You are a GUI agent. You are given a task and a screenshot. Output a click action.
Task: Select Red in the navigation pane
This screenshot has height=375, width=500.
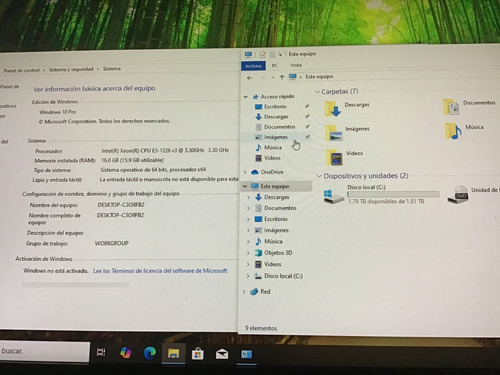265,292
